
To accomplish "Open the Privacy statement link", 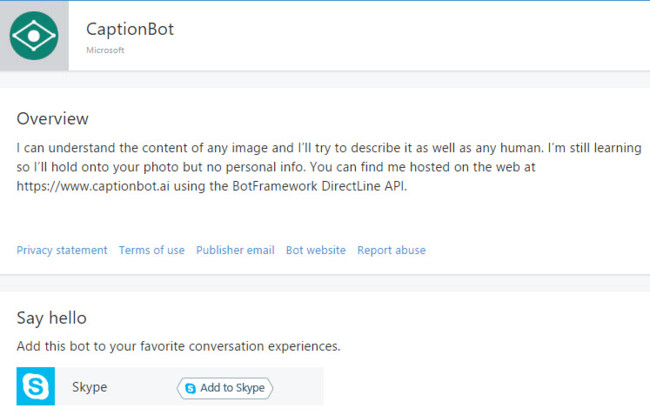I will [62, 250].
